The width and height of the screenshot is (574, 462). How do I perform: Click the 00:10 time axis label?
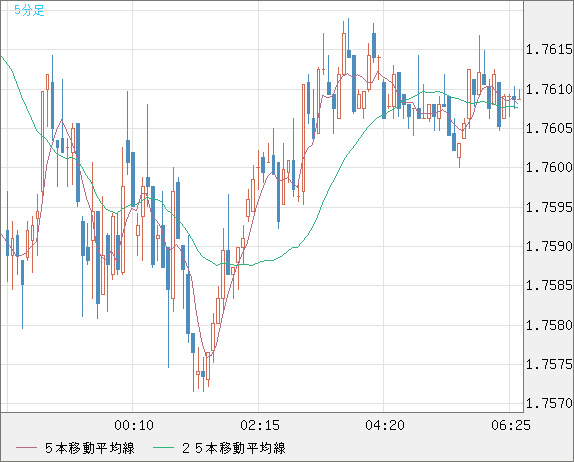pyautogui.click(x=134, y=425)
